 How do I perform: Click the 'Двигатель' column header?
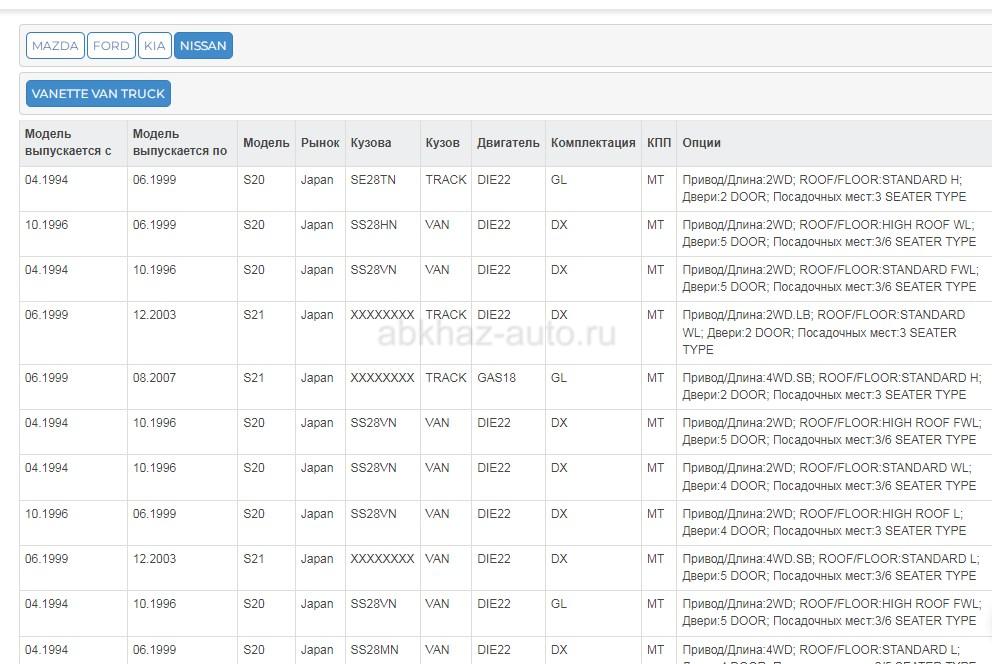[x=508, y=143]
